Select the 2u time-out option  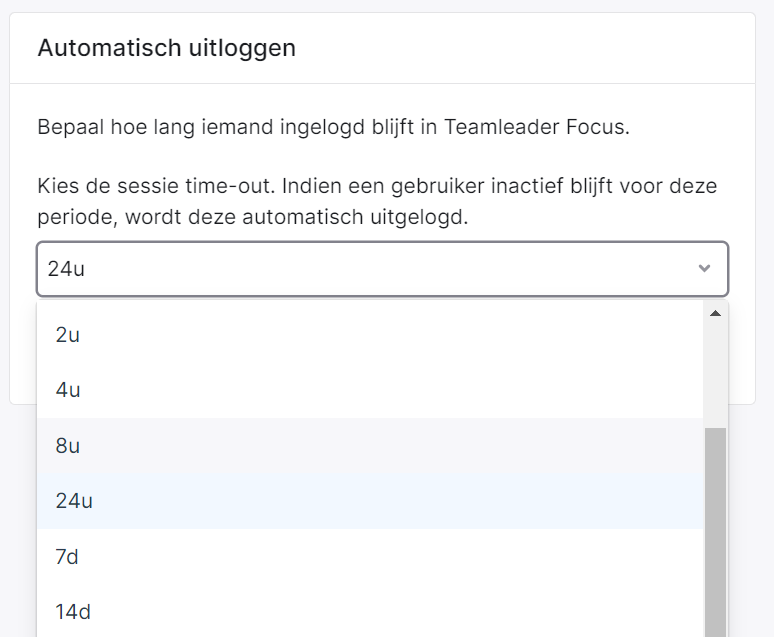pyautogui.click(x=370, y=335)
